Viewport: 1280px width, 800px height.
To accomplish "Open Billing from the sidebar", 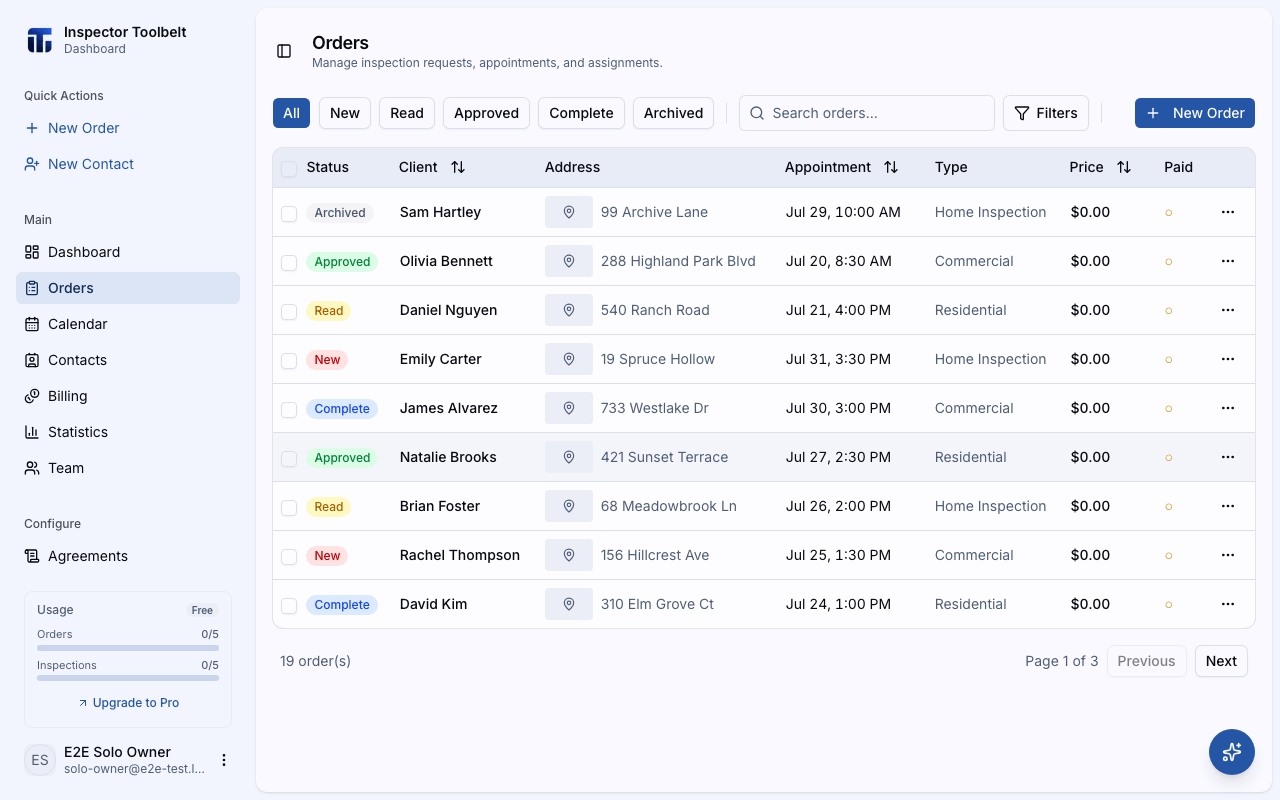I will pyautogui.click(x=128, y=396).
